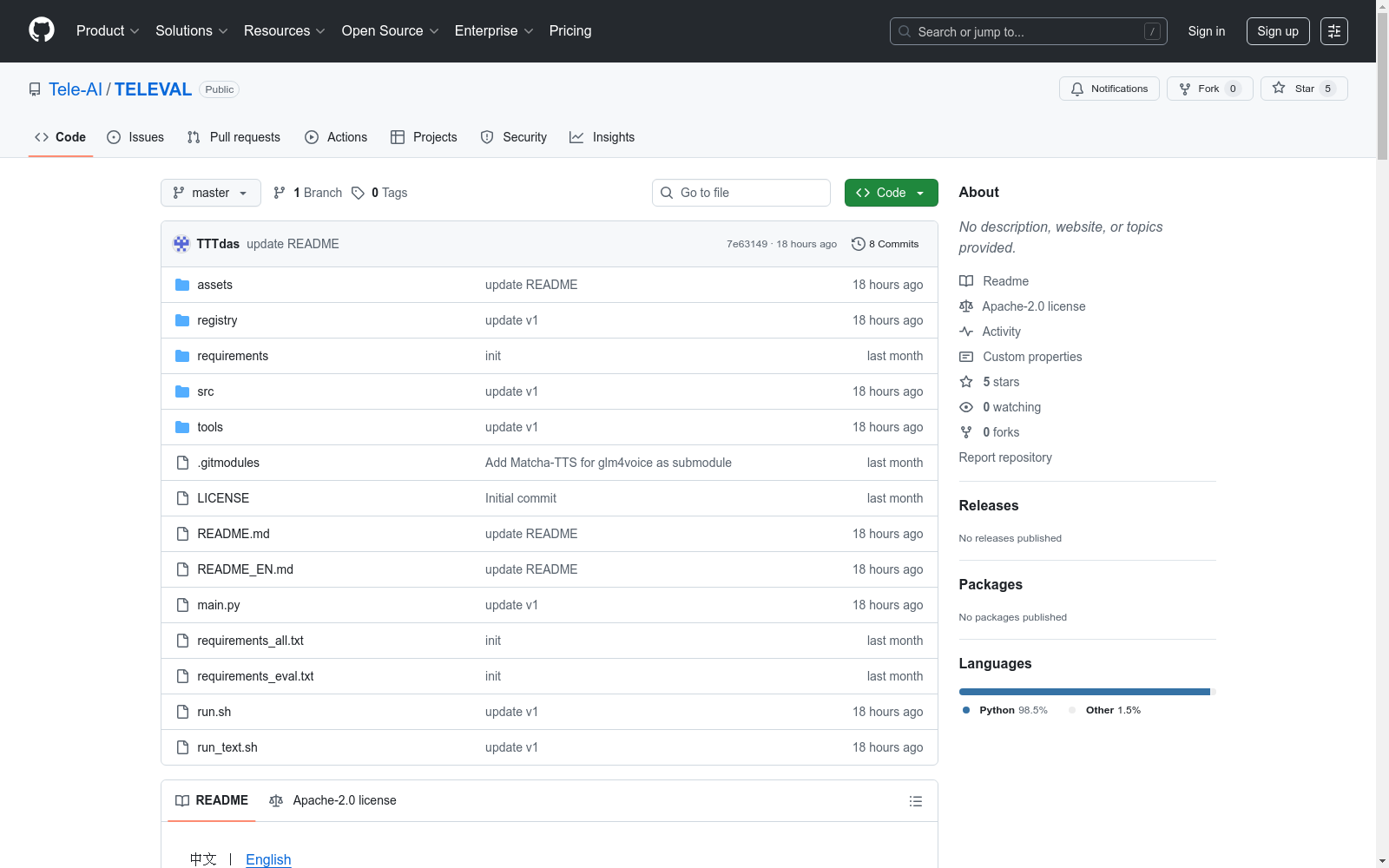Focus the Go to file input
Image resolution: width=1389 pixels, height=868 pixels.
(741, 193)
